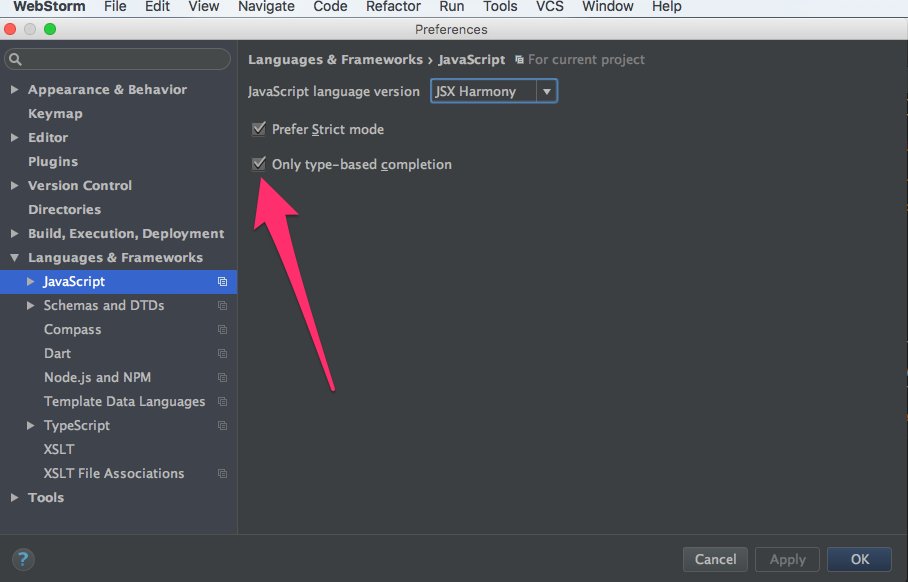Open the Navigate menu

click(266, 7)
